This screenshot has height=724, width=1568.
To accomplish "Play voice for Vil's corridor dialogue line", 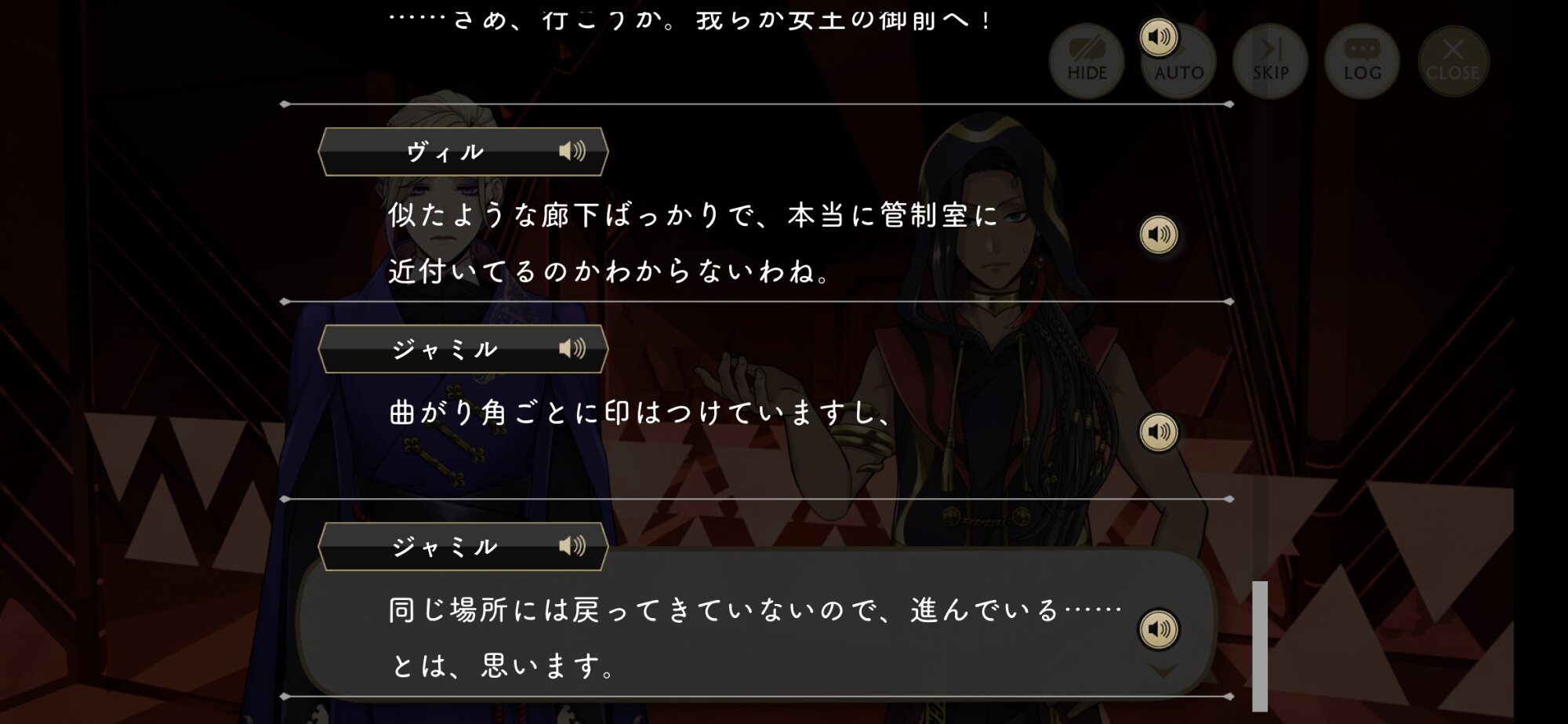I will [1159, 234].
